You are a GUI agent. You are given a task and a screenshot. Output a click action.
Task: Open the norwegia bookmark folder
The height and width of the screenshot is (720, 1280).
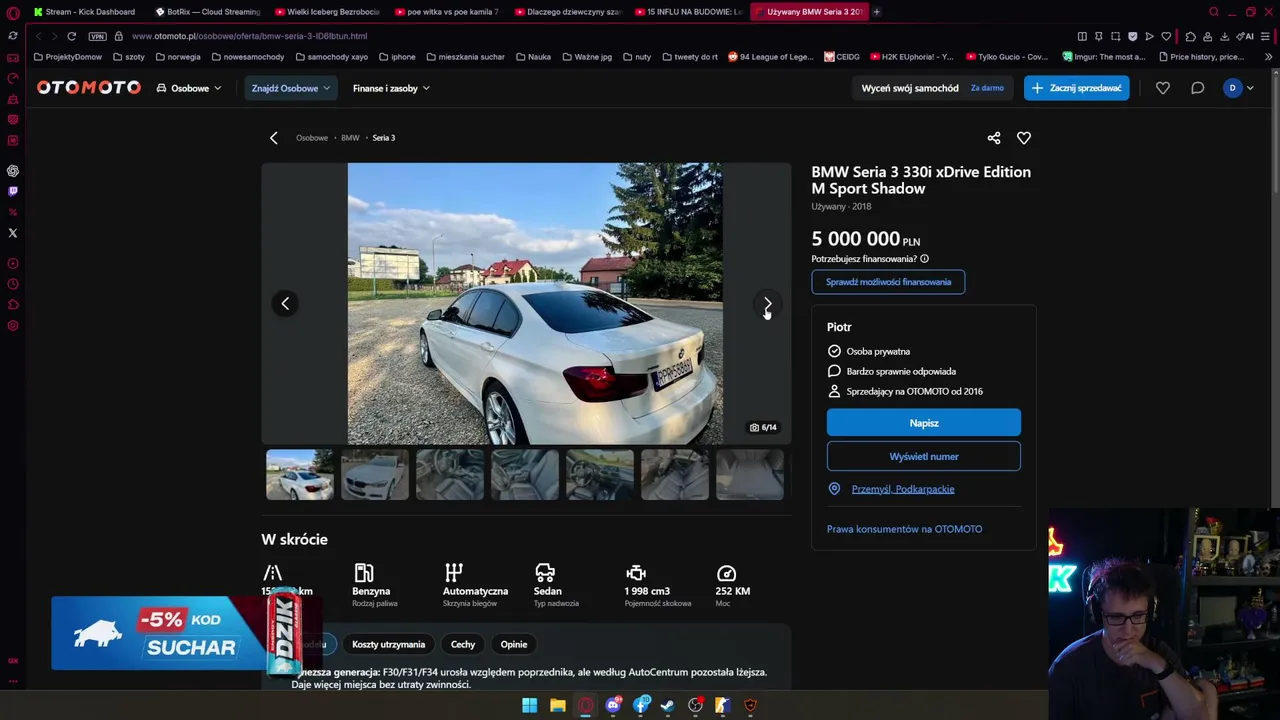(178, 57)
